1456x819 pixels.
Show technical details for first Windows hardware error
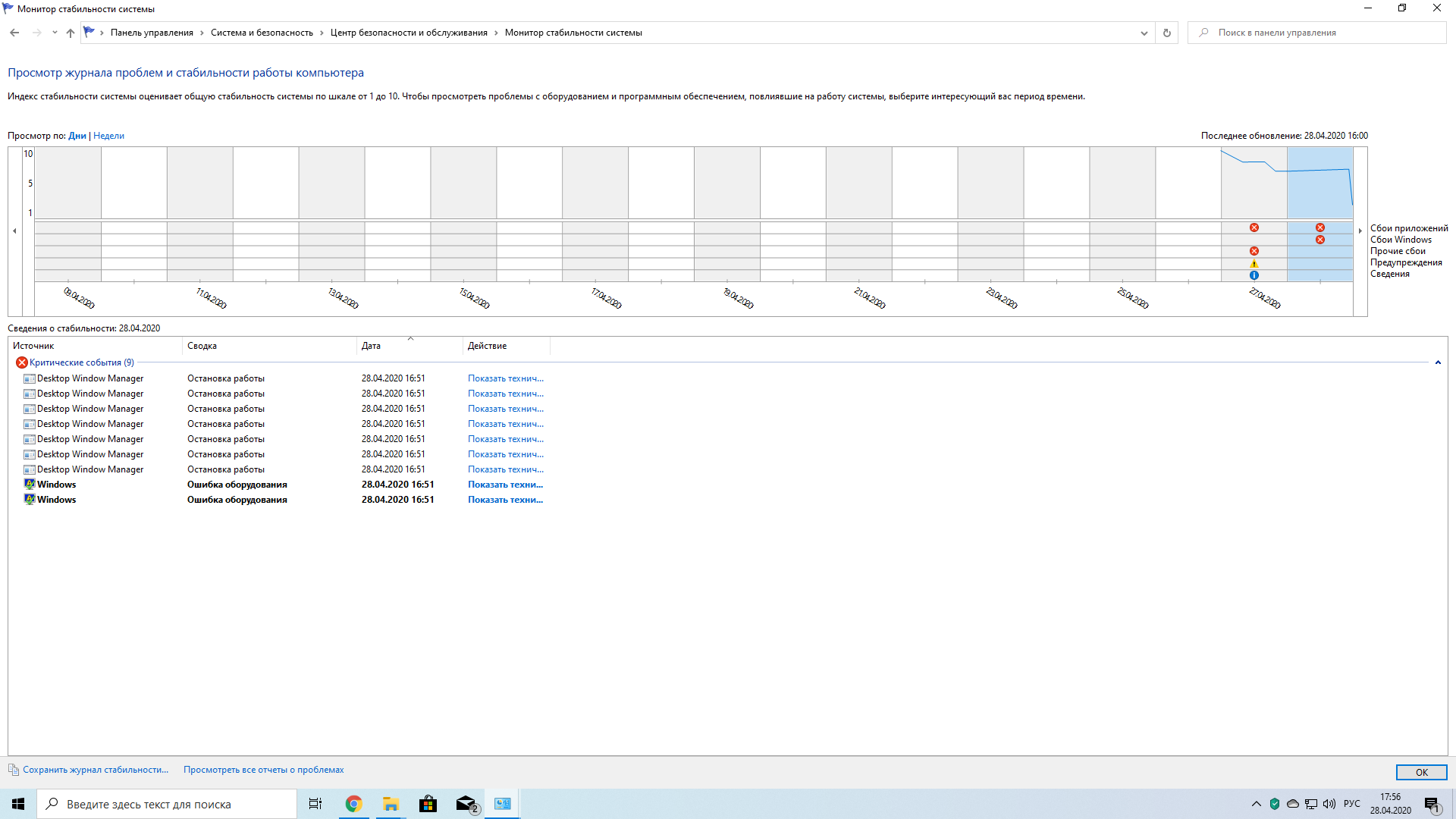[505, 485]
